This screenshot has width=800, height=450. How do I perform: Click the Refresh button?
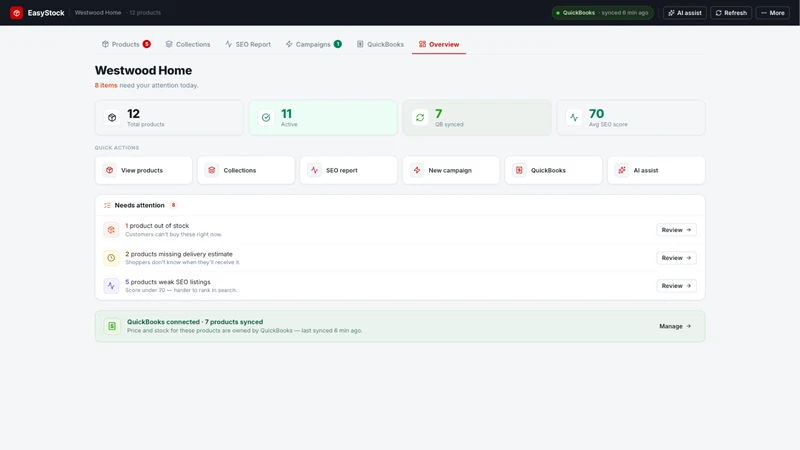(731, 13)
